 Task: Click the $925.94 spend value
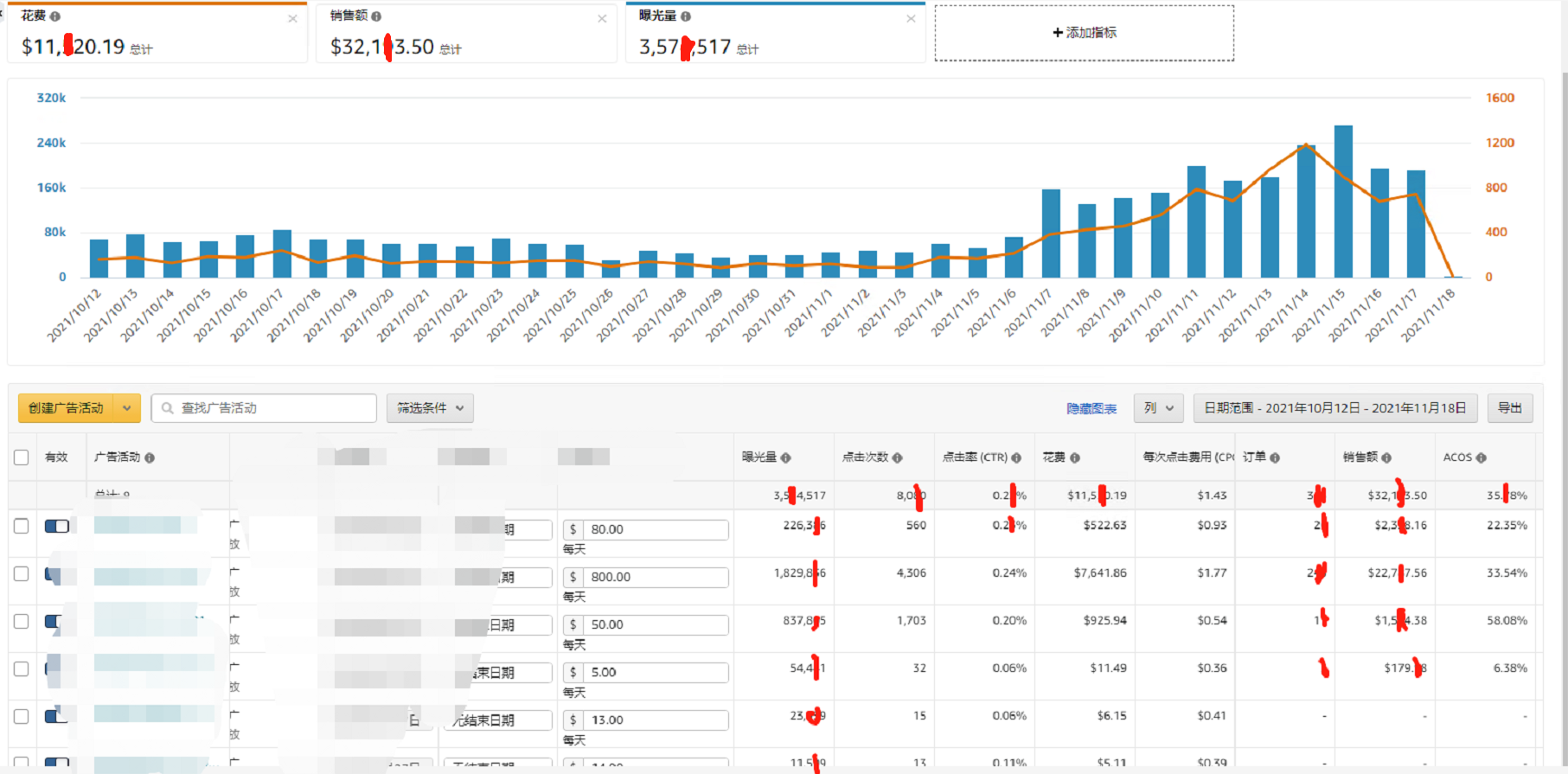(x=1105, y=621)
